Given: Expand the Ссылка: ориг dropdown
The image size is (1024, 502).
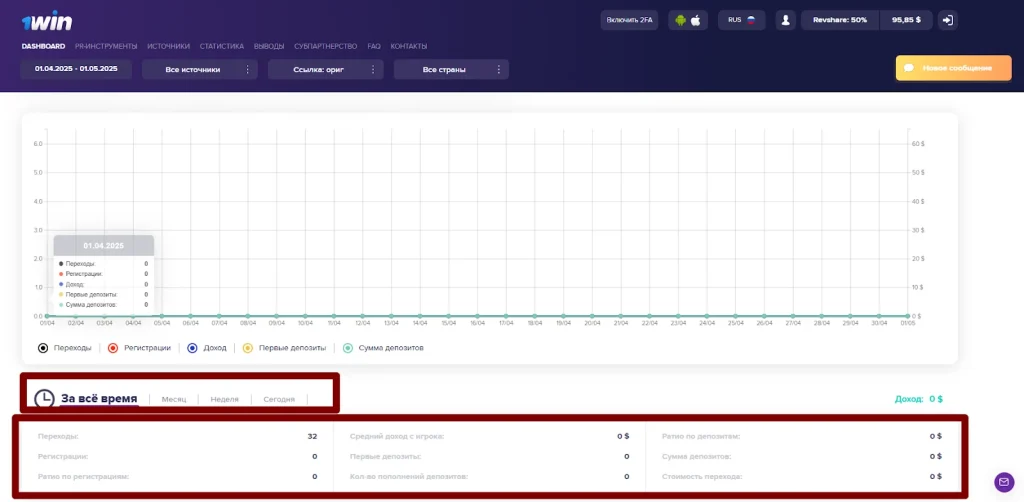Looking at the screenshot, I should (x=326, y=69).
